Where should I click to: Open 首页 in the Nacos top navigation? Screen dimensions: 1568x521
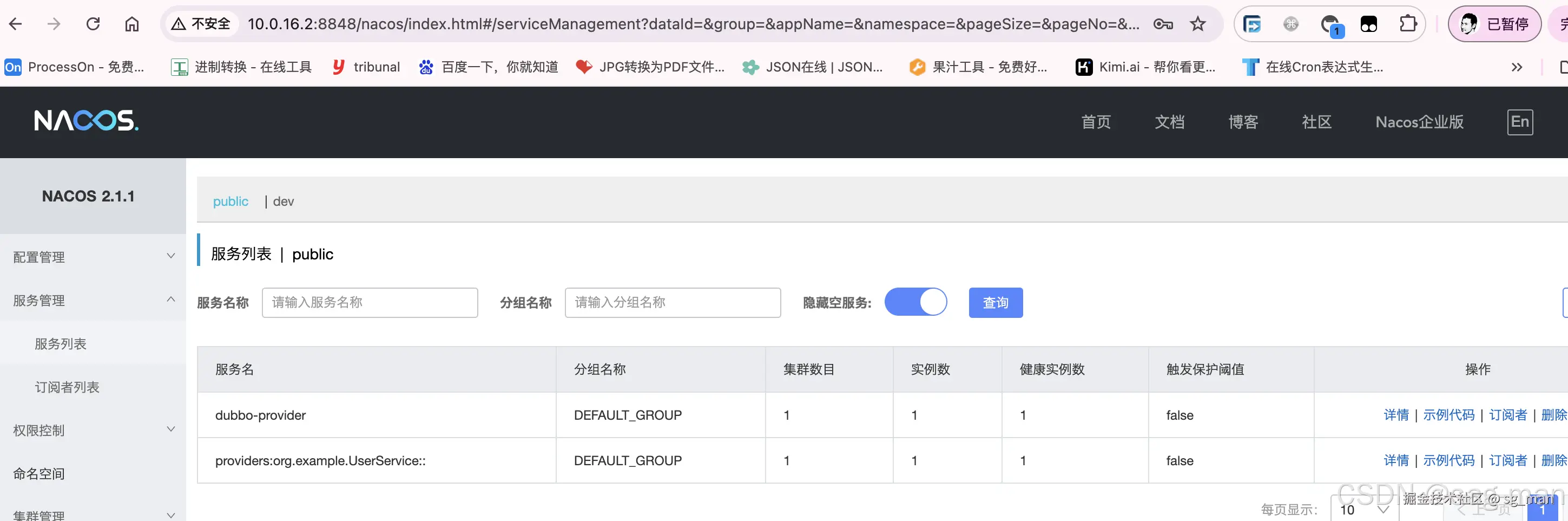point(1096,122)
